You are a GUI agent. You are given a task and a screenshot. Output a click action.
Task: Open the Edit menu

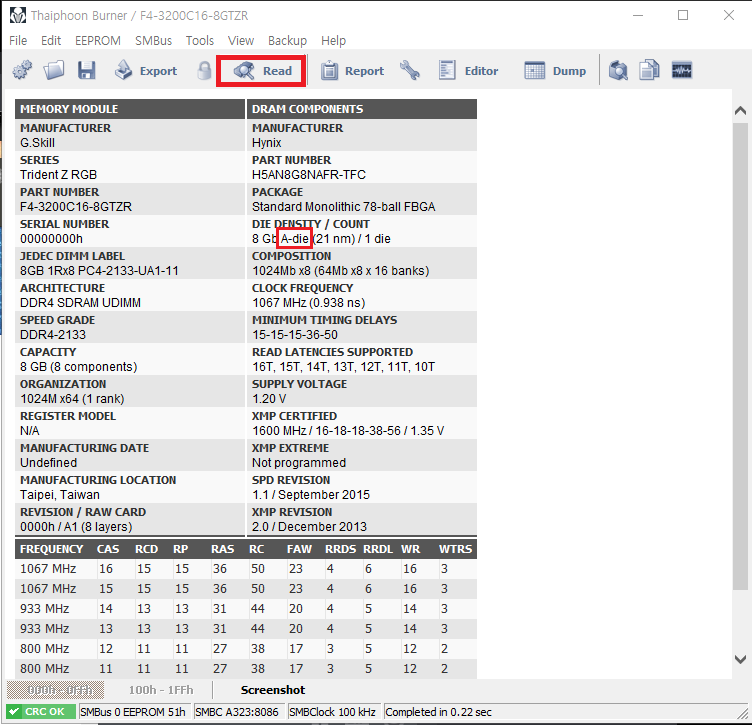[x=51, y=41]
